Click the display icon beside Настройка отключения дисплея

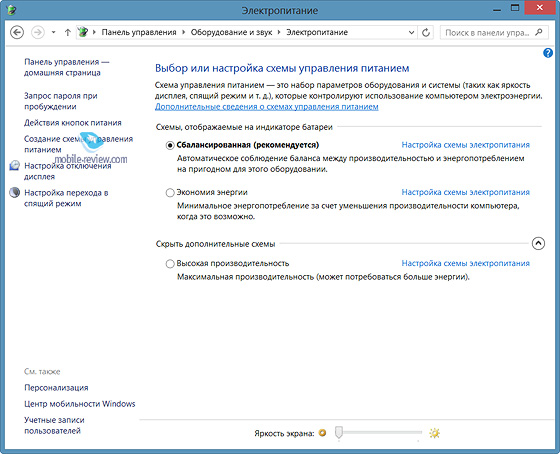(x=14, y=165)
